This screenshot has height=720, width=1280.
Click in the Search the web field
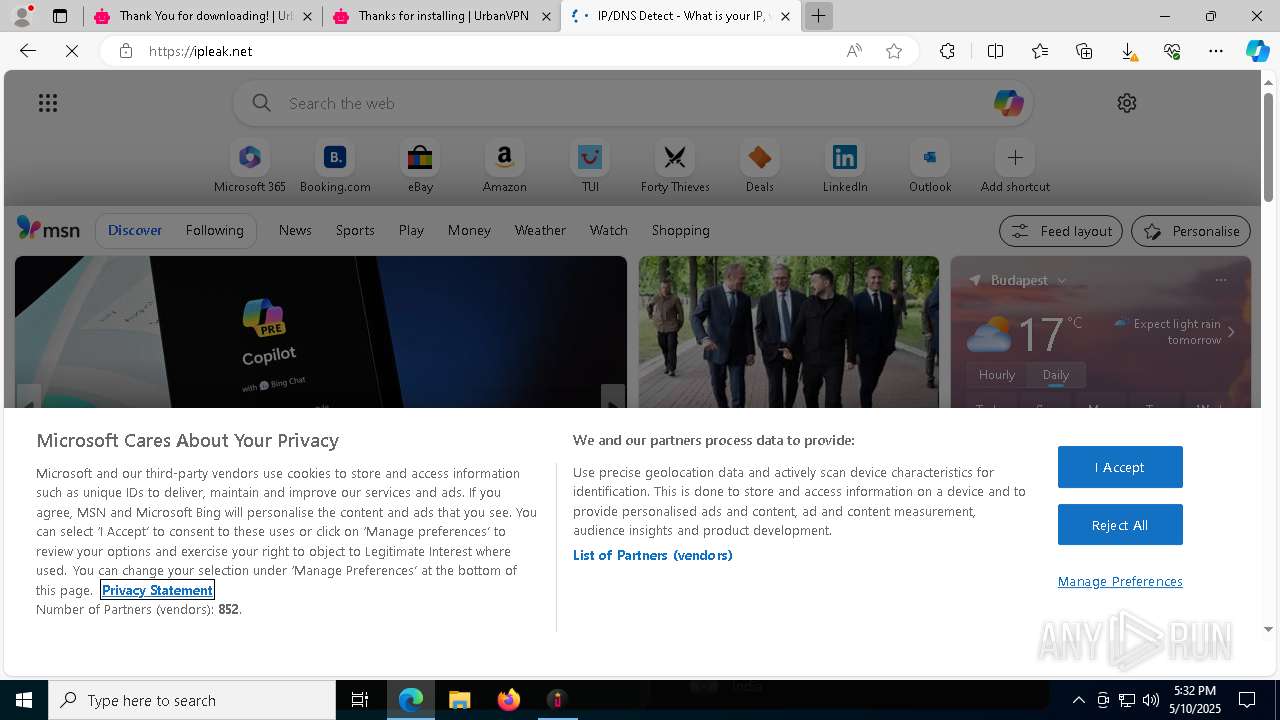coord(633,103)
